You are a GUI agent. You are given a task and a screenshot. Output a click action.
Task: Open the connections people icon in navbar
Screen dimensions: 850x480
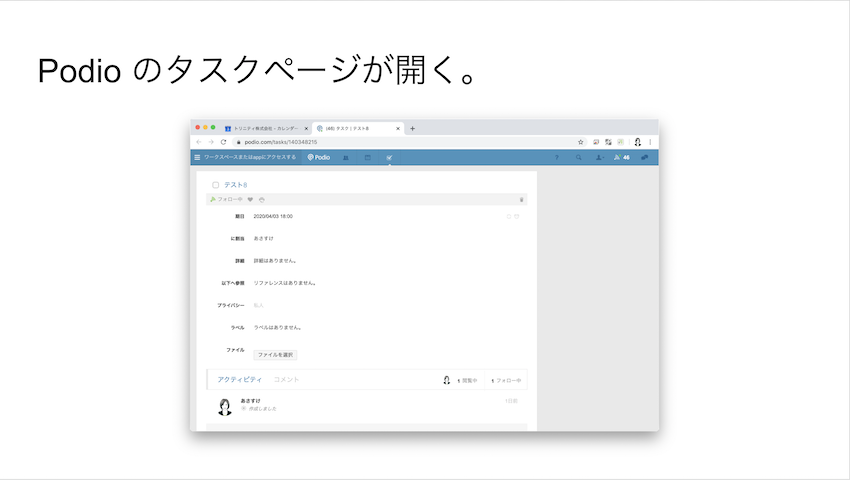coord(346,157)
